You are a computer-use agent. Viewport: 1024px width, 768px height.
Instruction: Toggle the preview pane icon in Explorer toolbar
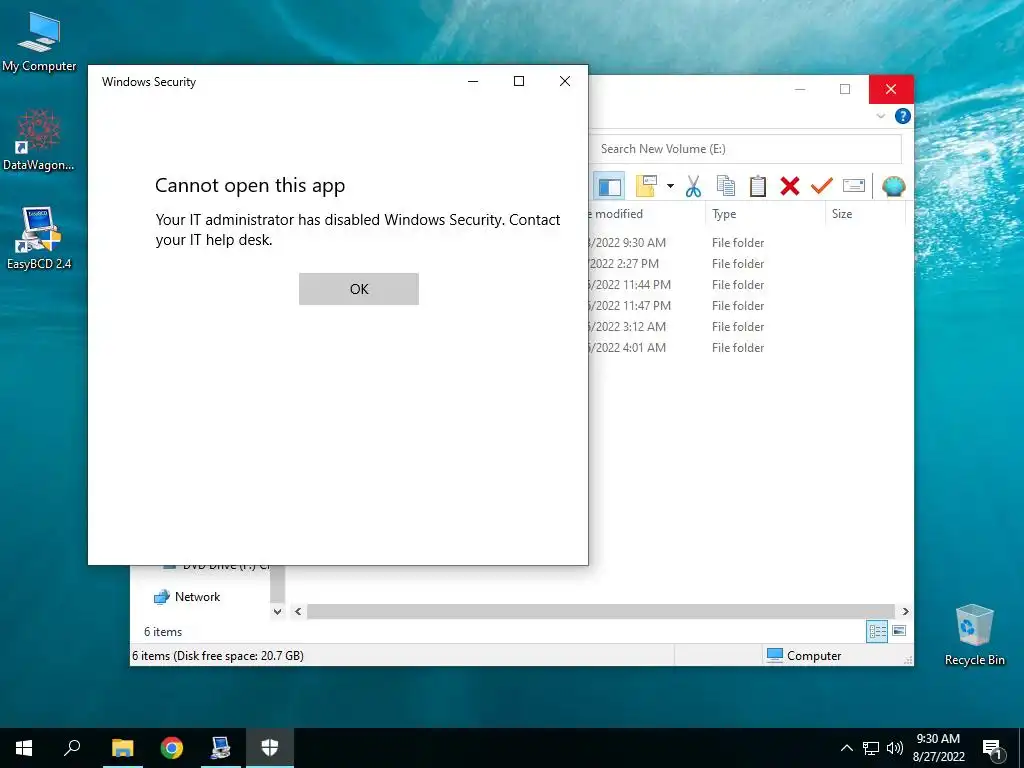[609, 186]
